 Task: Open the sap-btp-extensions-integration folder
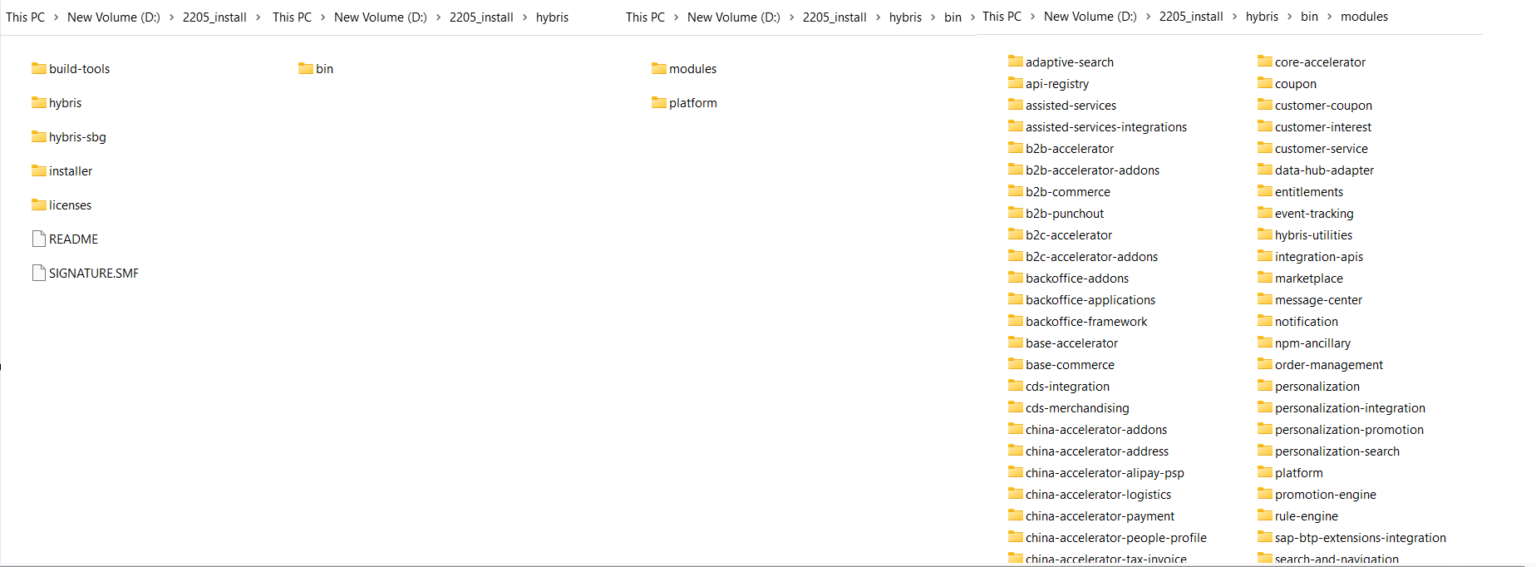click(1359, 538)
